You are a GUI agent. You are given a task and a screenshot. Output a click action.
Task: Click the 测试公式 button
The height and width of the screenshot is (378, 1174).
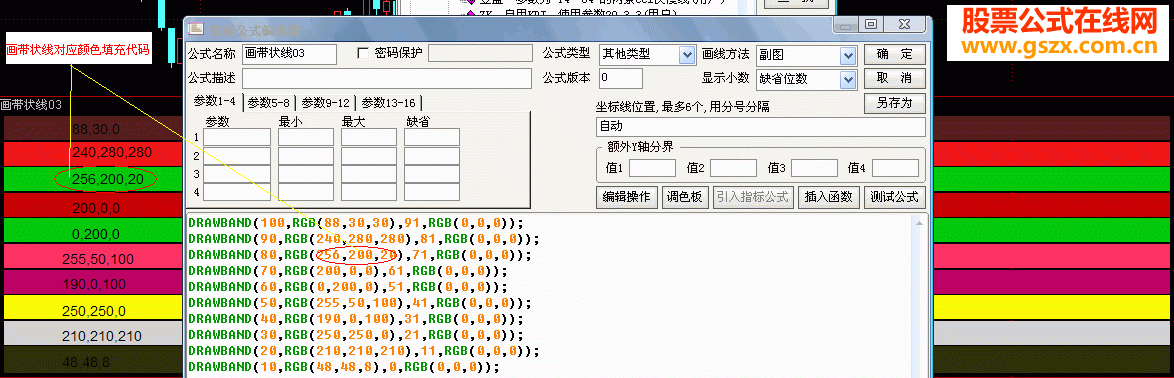894,198
